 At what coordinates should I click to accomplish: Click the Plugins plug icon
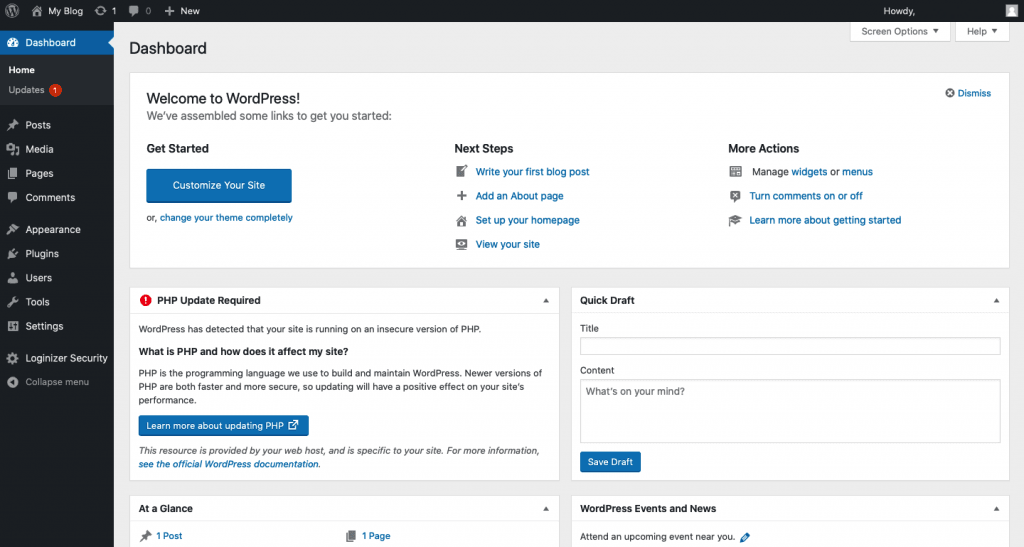[12, 253]
